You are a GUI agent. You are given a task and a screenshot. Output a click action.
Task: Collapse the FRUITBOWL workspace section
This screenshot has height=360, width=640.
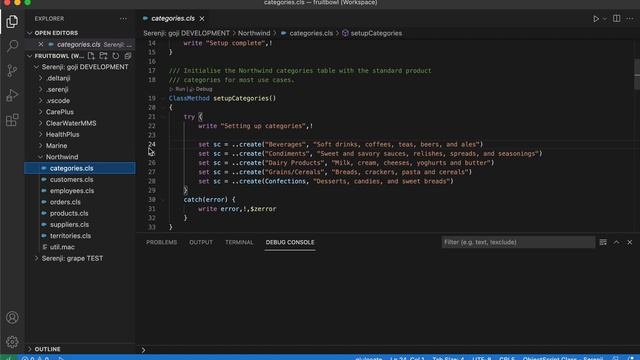[30, 56]
